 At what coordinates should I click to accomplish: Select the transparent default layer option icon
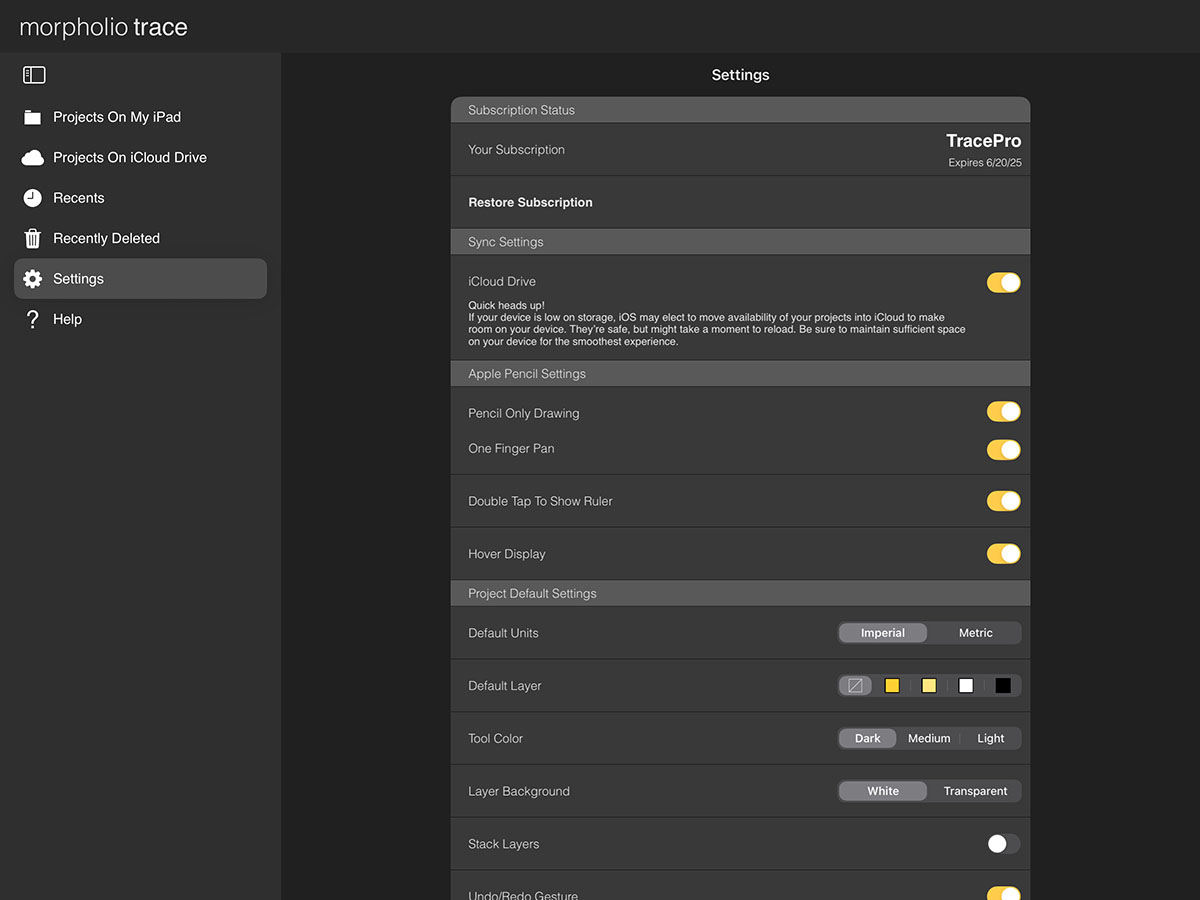click(855, 686)
